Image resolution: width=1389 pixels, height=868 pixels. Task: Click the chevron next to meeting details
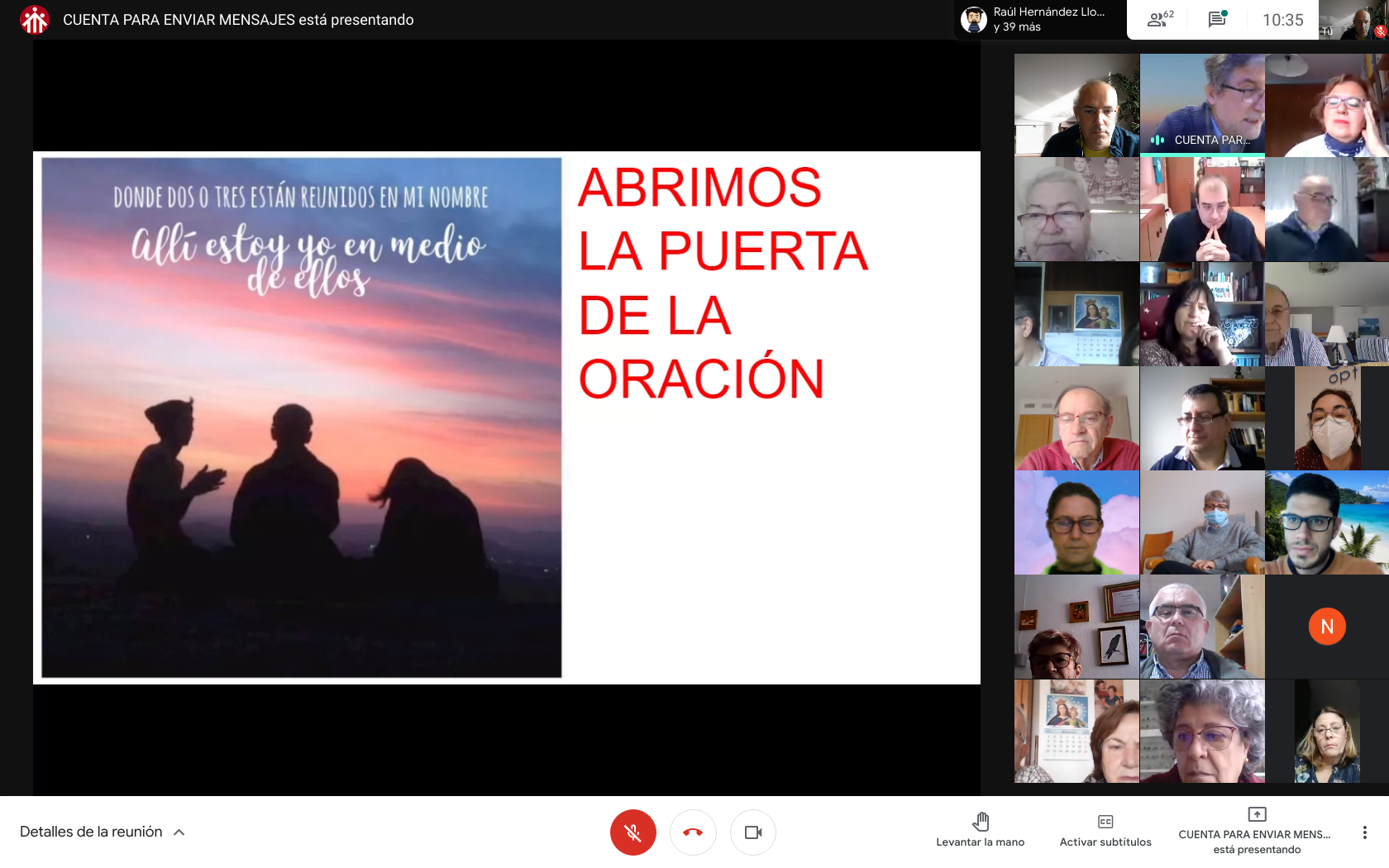(x=179, y=832)
